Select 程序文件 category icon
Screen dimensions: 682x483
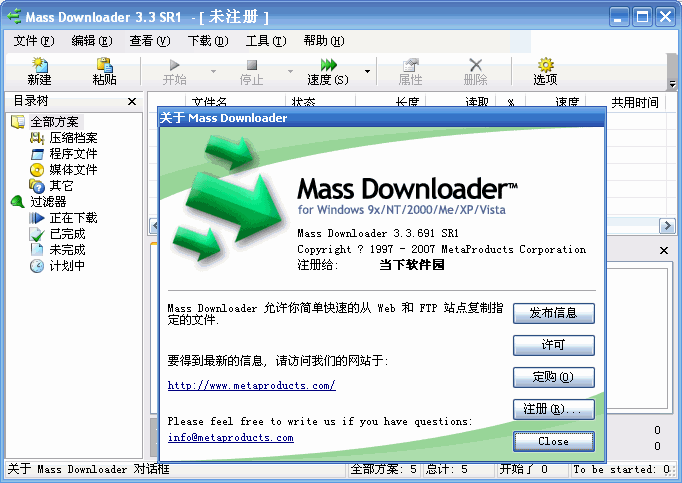(x=37, y=154)
